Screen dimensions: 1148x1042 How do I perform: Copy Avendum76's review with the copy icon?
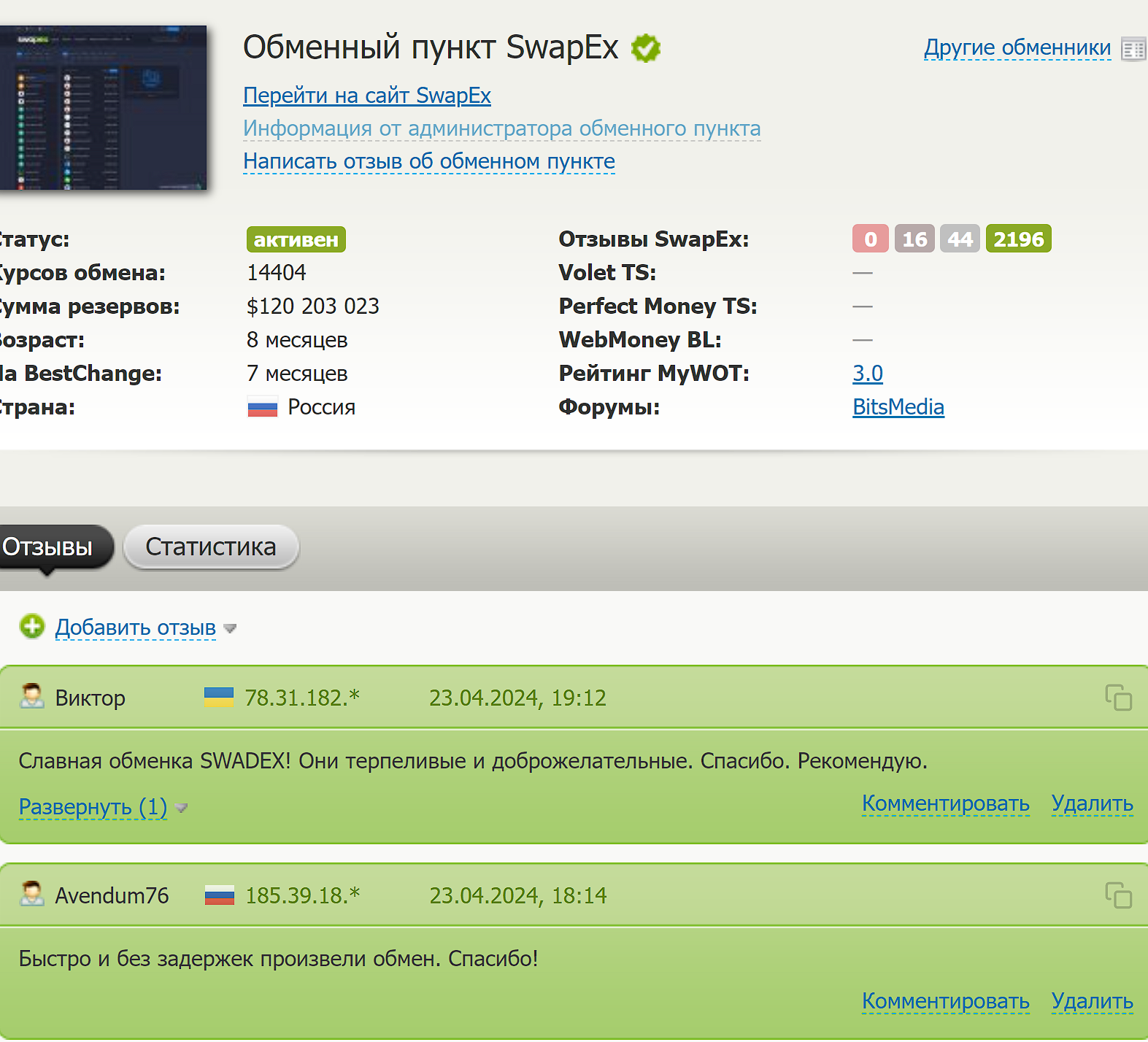pos(1118,895)
